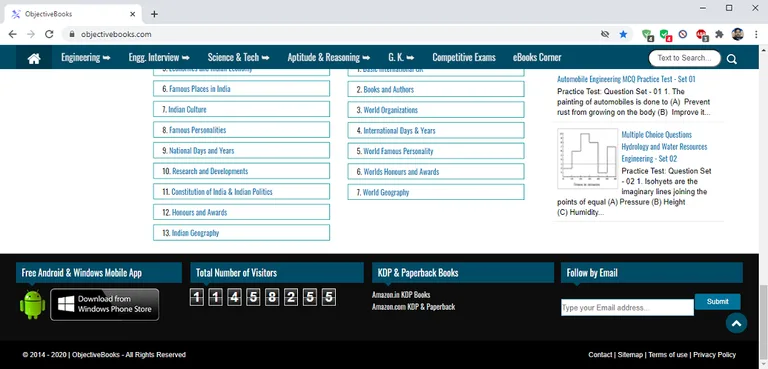Open Chrome three-dot menu
768x369 pixels.
[x=756, y=34]
